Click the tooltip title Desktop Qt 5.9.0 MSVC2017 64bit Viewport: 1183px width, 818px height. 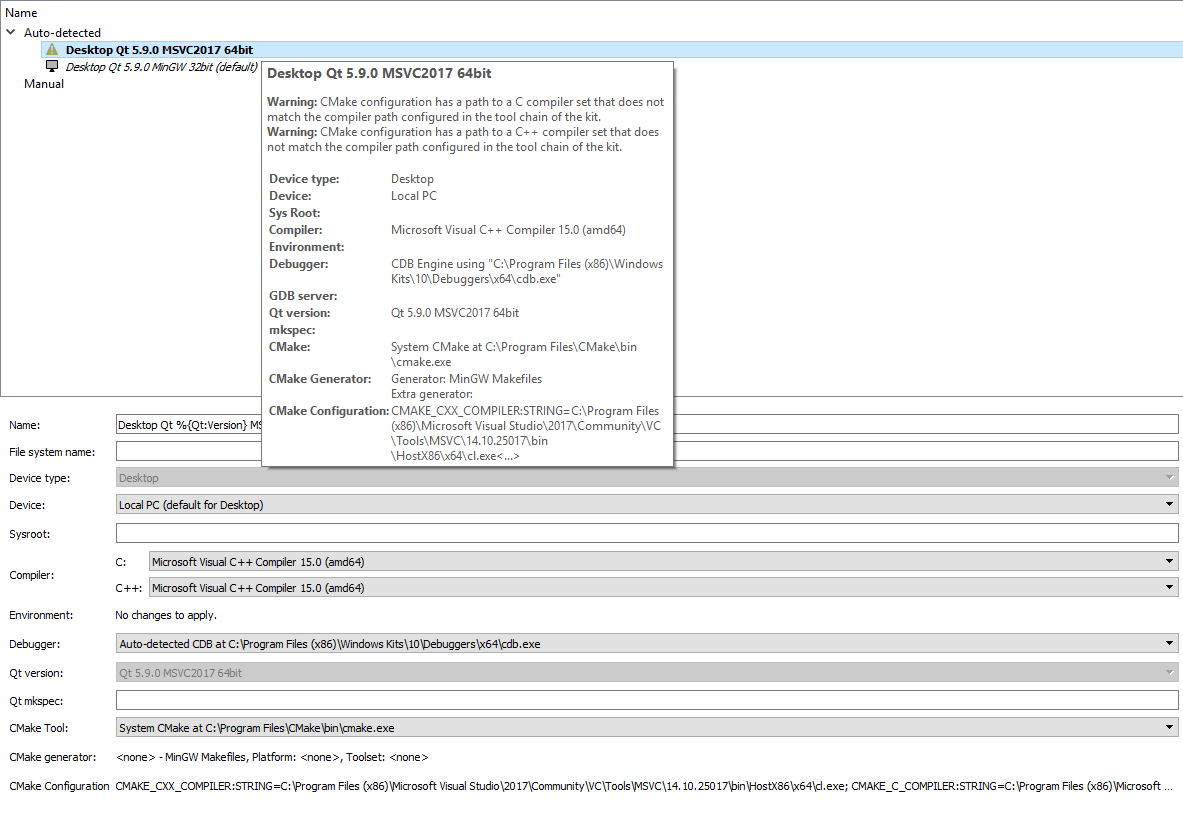(379, 73)
